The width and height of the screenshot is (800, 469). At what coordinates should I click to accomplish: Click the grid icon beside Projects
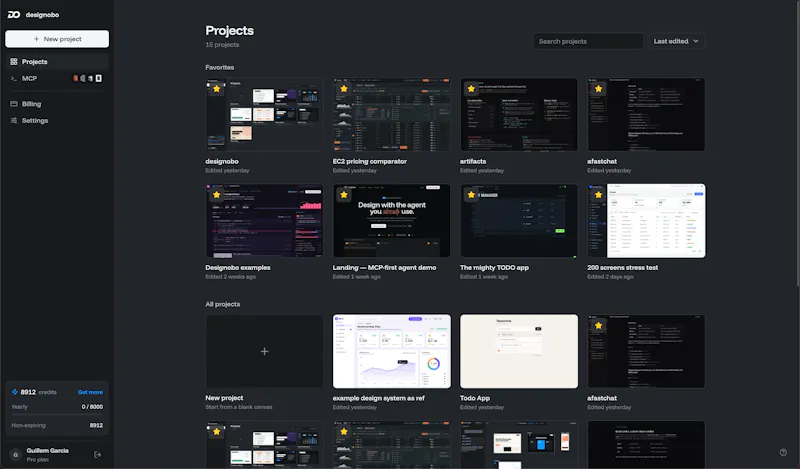[14, 62]
